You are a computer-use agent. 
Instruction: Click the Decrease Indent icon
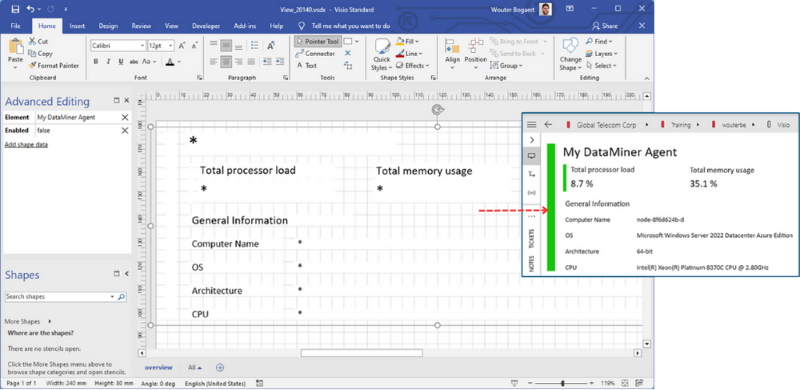click(x=267, y=62)
